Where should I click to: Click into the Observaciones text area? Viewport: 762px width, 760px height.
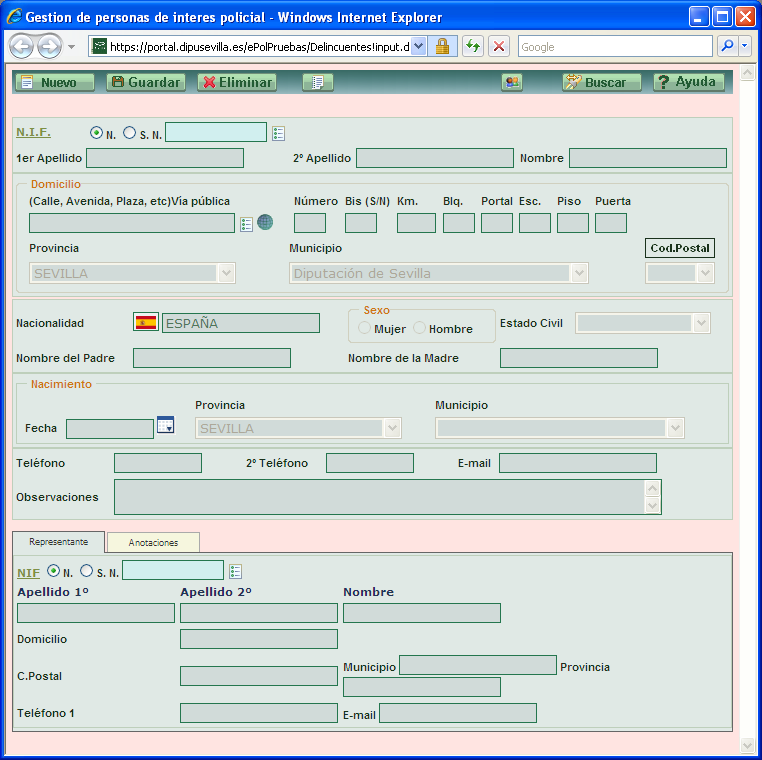pyautogui.click(x=378, y=497)
